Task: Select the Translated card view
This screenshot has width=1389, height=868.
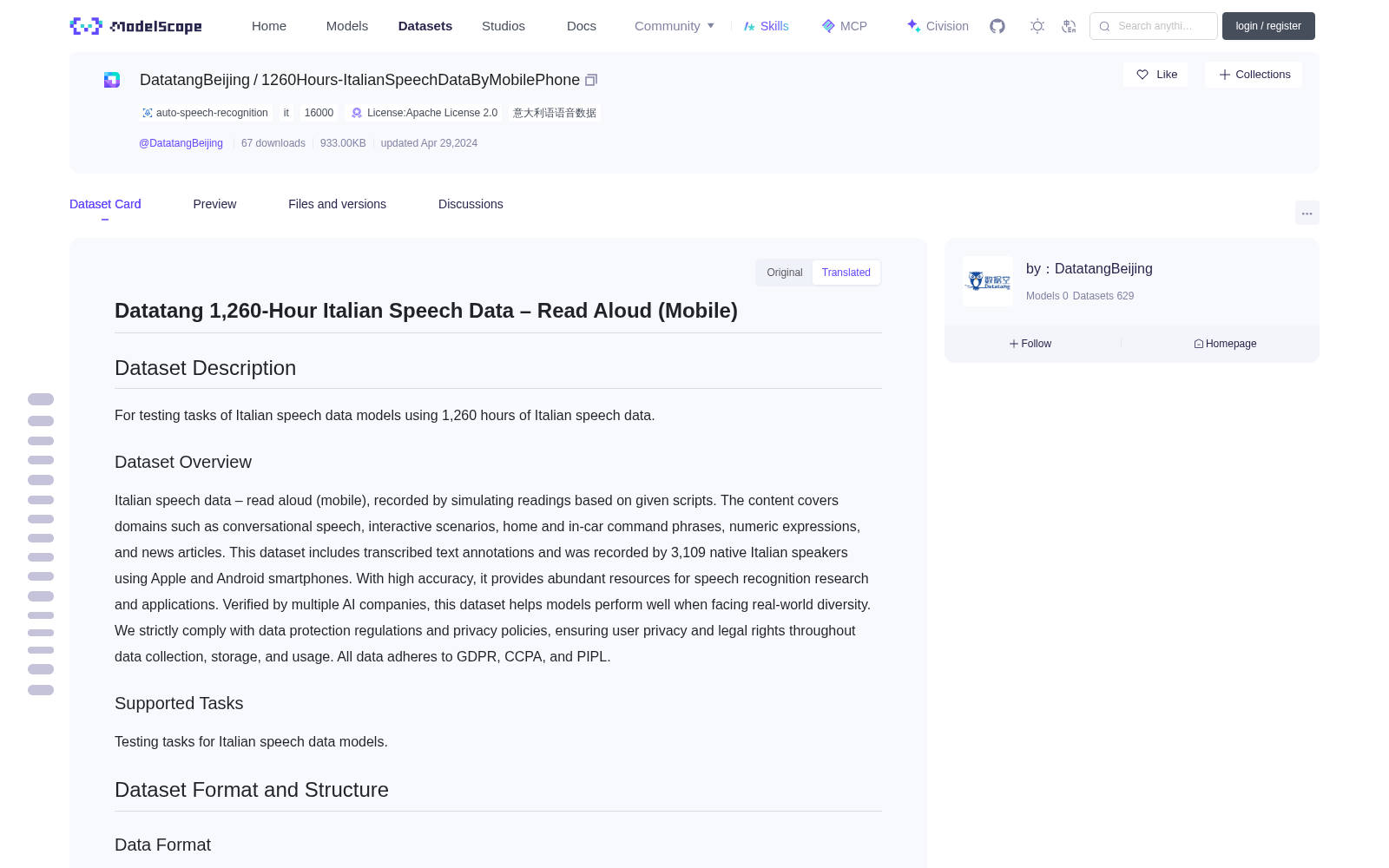Action: (846, 273)
